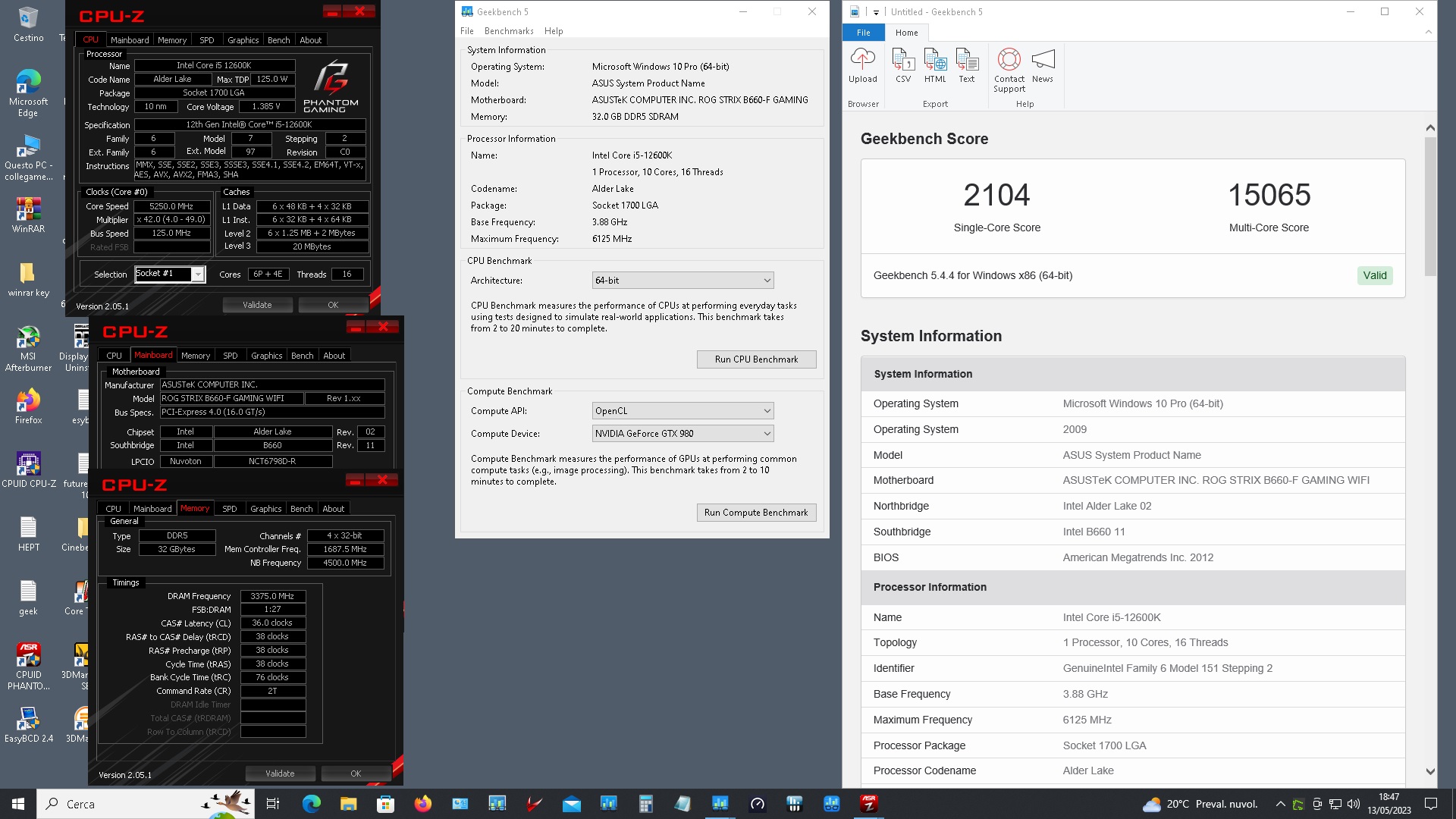
Task: Export results as HTML
Action: pos(935,65)
